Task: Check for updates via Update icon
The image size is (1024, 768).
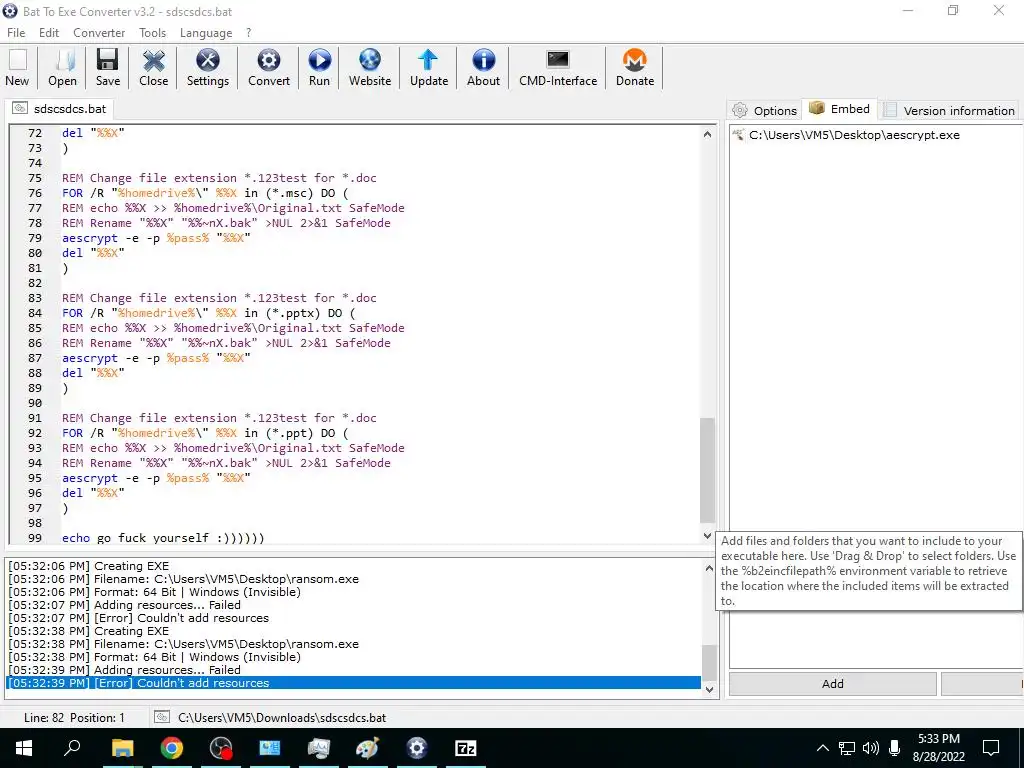Action: point(428,67)
